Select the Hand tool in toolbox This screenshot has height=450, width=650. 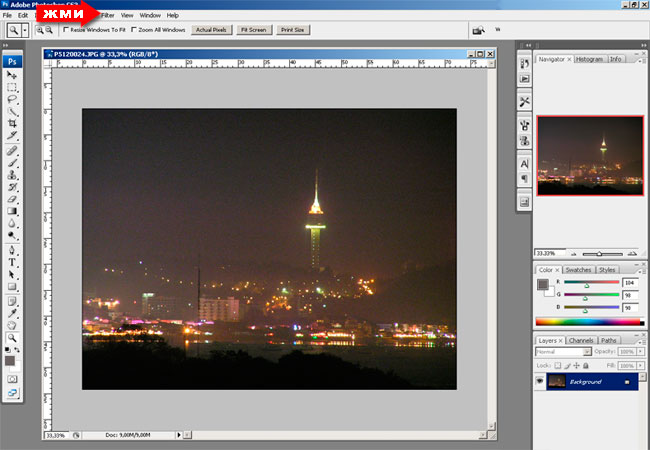(12, 325)
